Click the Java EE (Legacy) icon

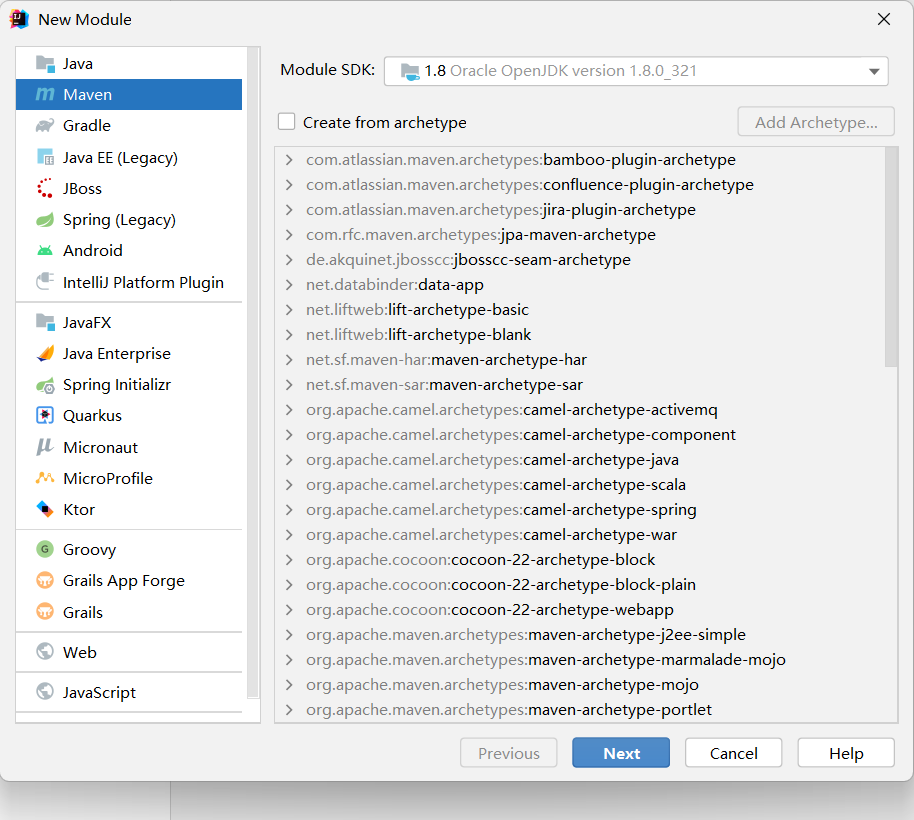[x=45, y=157]
